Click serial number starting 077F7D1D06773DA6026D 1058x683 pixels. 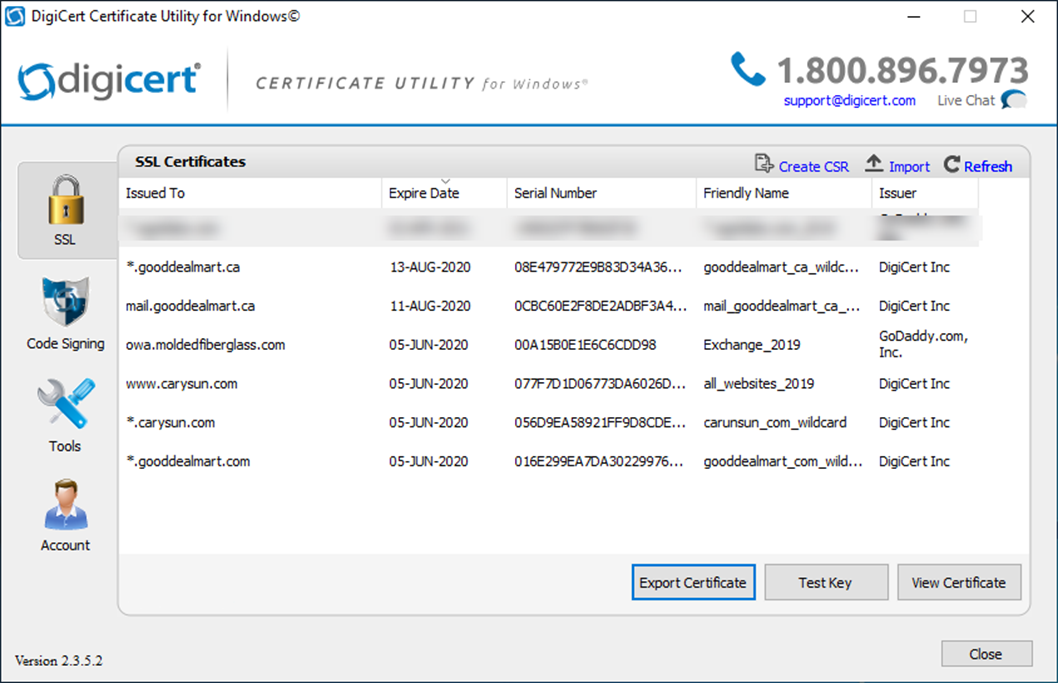click(x=600, y=384)
